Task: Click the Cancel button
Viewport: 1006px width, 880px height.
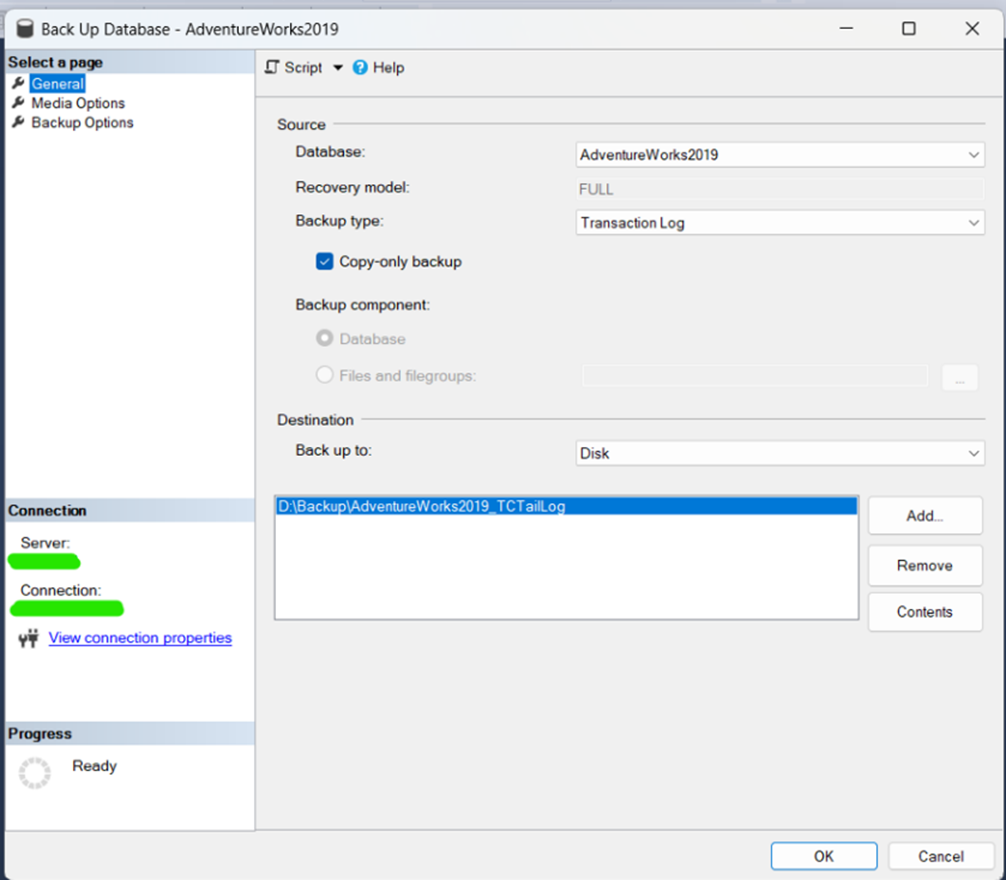Action: coord(941,856)
